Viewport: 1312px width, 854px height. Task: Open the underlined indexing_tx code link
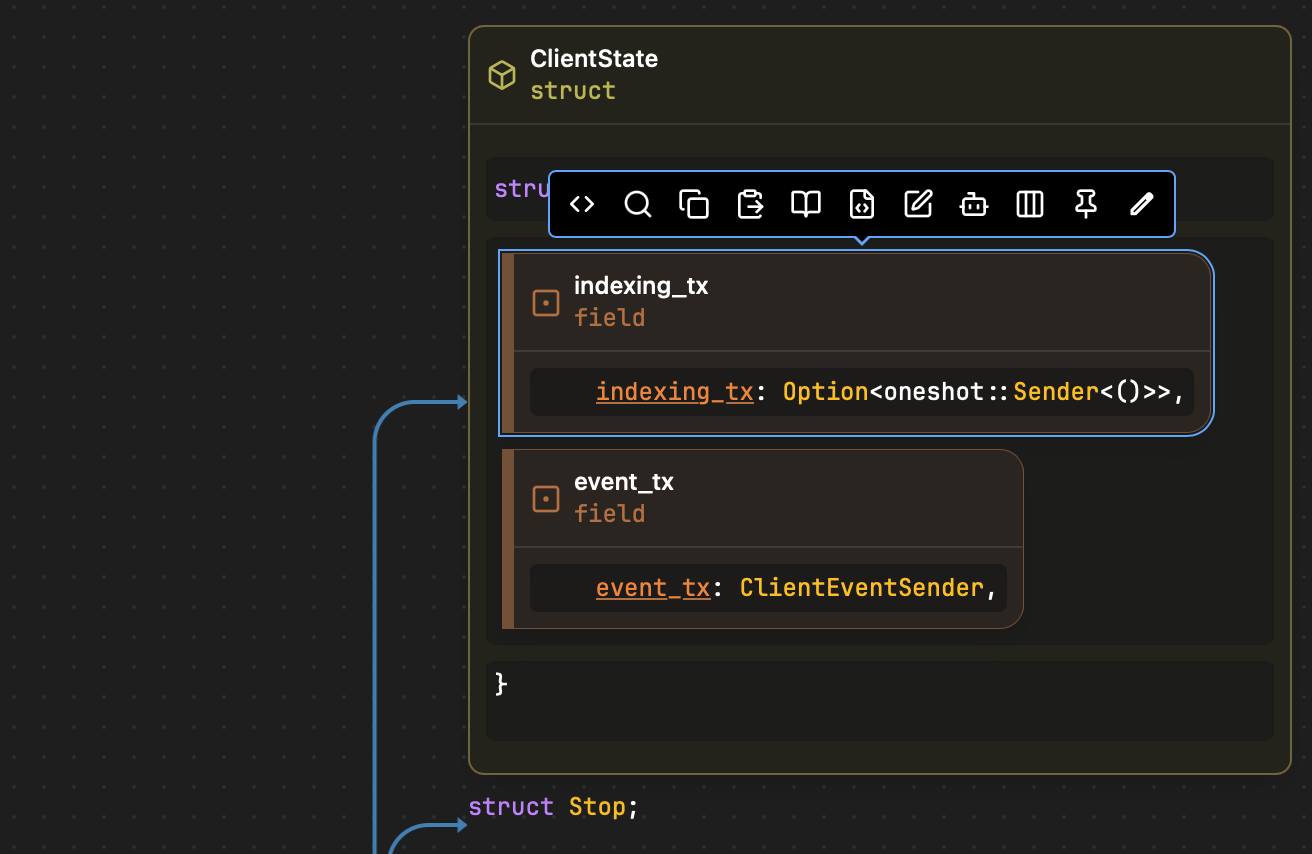point(674,392)
